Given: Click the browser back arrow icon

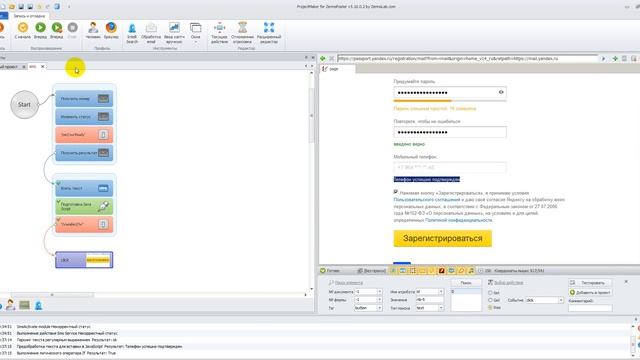Looking at the screenshot, I should tap(322, 58).
